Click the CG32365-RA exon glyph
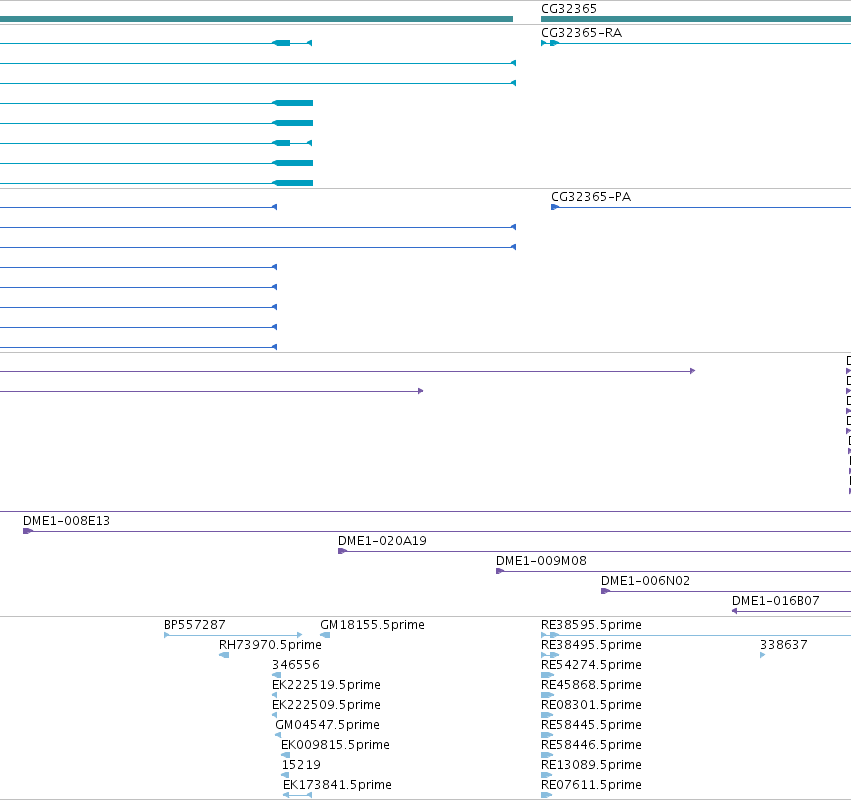 (x=554, y=43)
